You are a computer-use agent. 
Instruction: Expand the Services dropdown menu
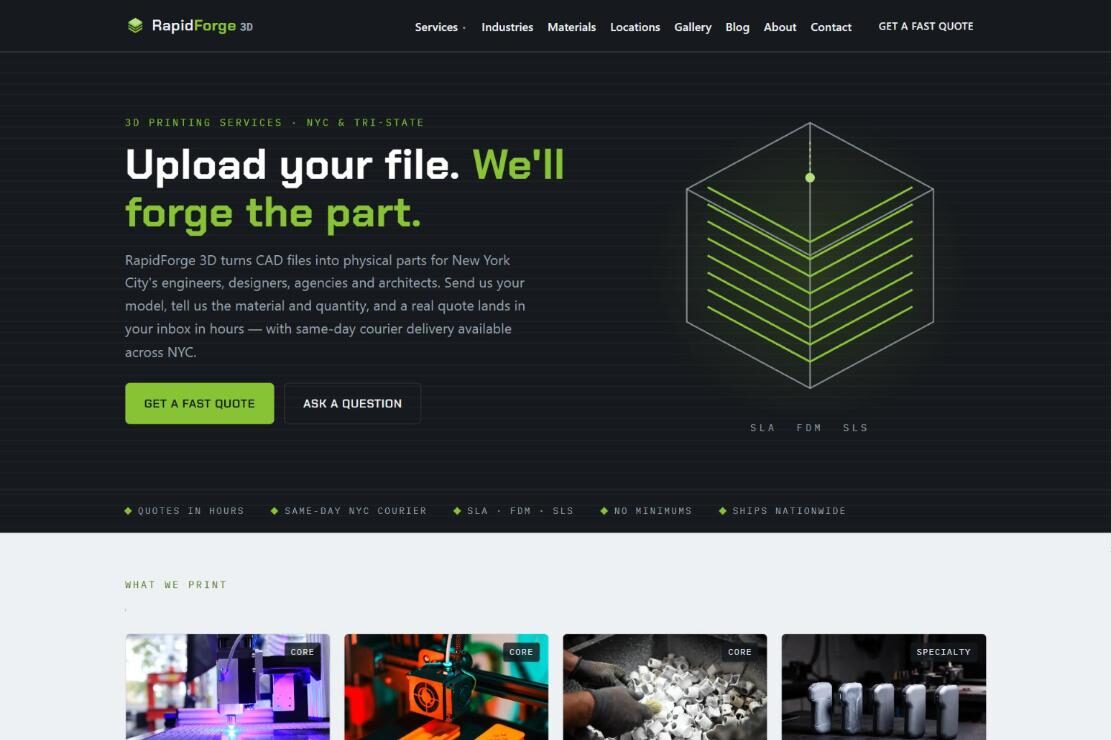440,27
